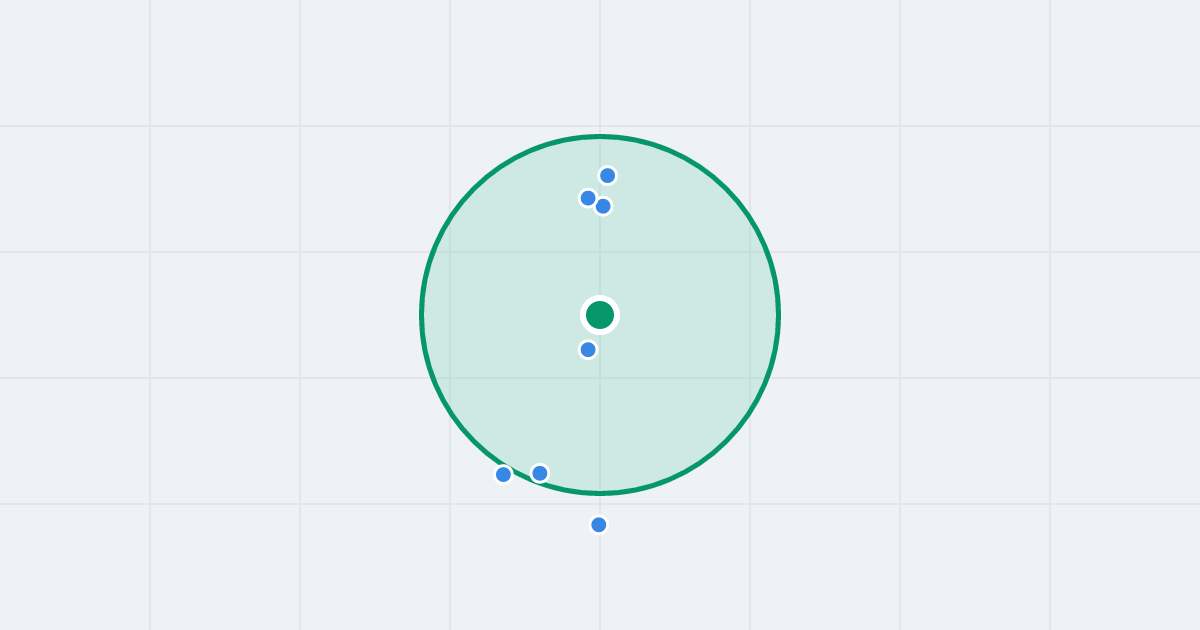This screenshot has height=630, width=1200.
Task: Select the lowest dot of the top three-dot cluster
Action: tap(603, 206)
